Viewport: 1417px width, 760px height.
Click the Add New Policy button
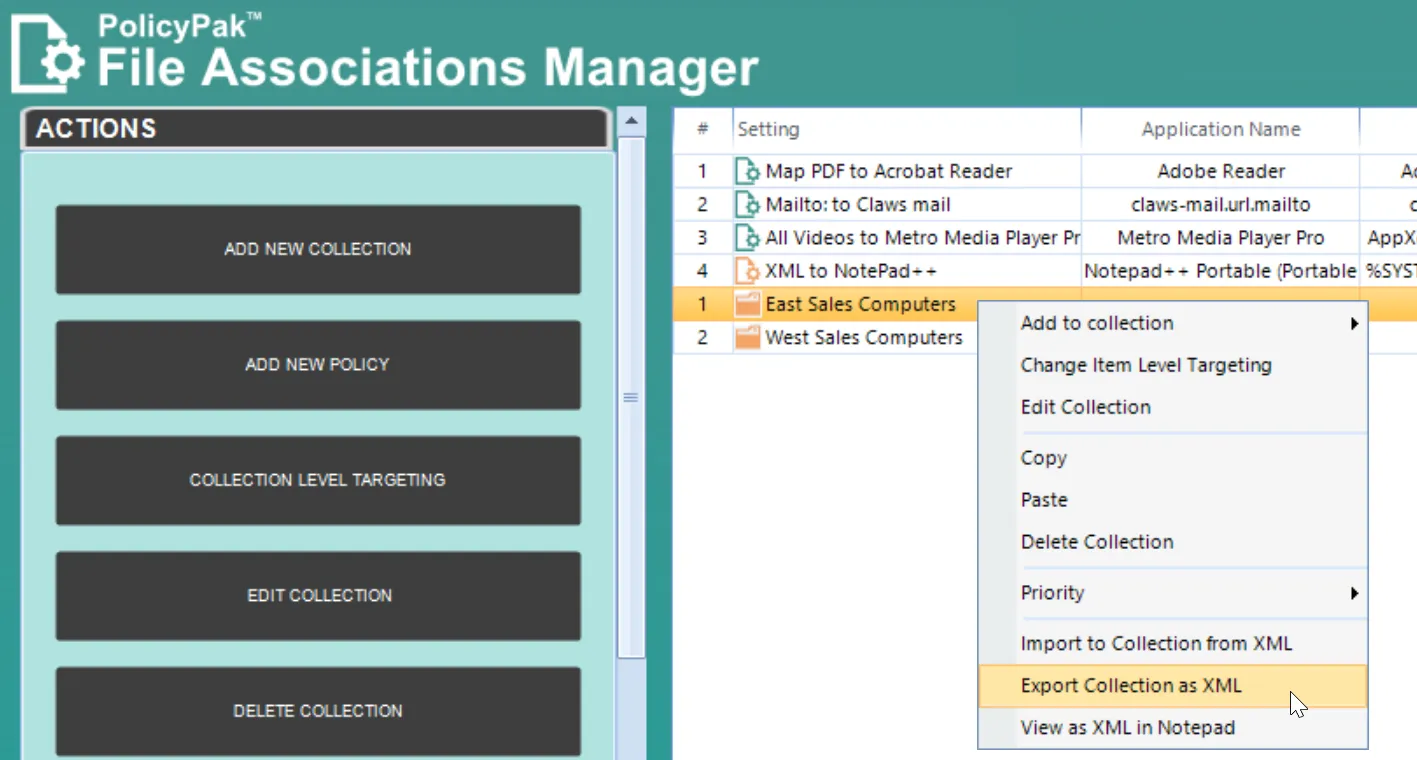318,365
